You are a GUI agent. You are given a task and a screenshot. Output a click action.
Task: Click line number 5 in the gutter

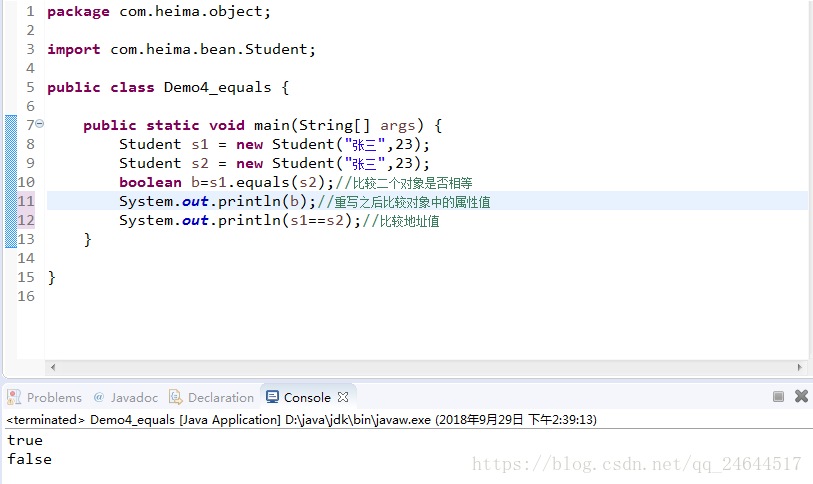coord(31,87)
